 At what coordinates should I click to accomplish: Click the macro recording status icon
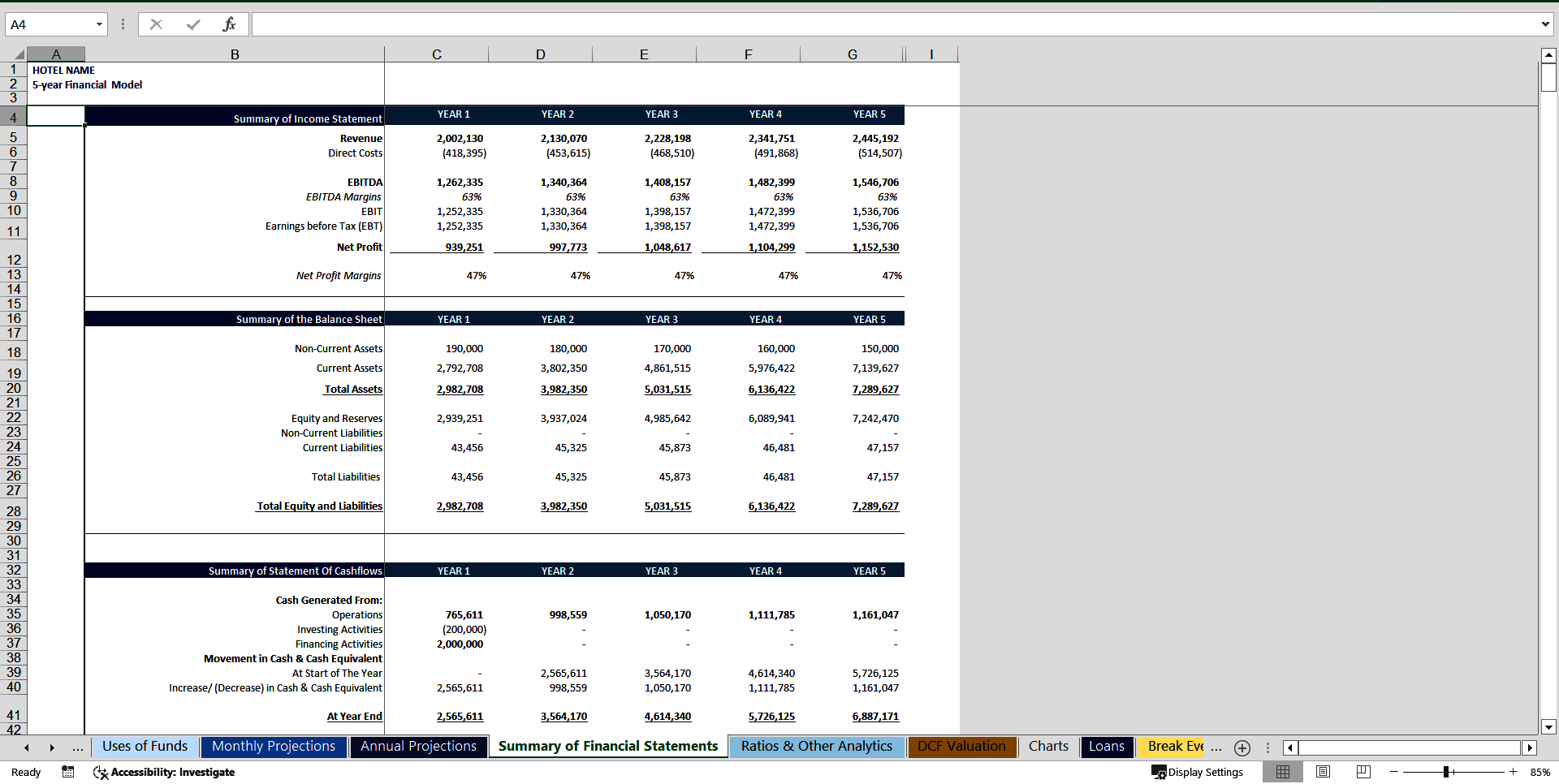(x=68, y=772)
